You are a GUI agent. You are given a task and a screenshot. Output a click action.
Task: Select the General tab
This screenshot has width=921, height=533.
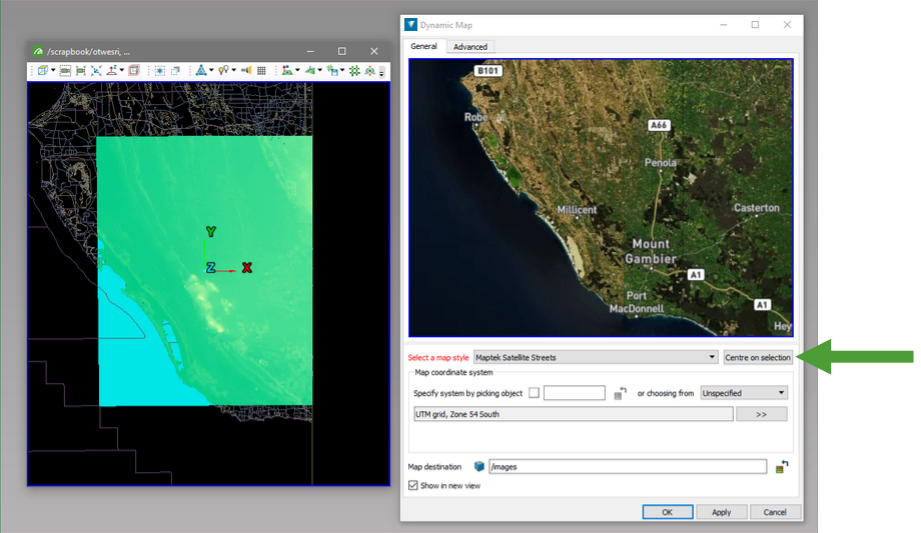(424, 47)
